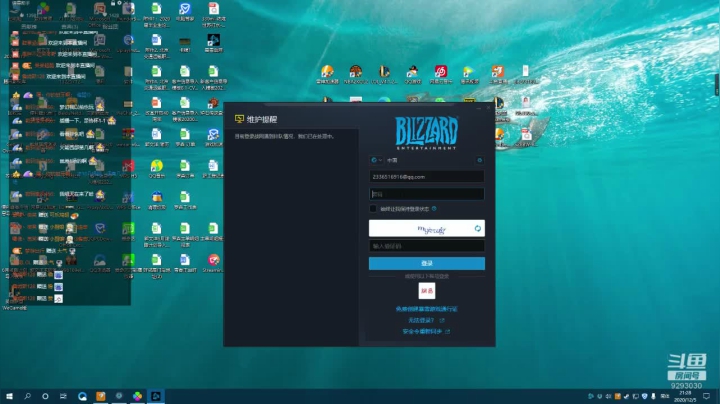
Task: Focus the email field showing the qq.com address
Action: [427, 177]
